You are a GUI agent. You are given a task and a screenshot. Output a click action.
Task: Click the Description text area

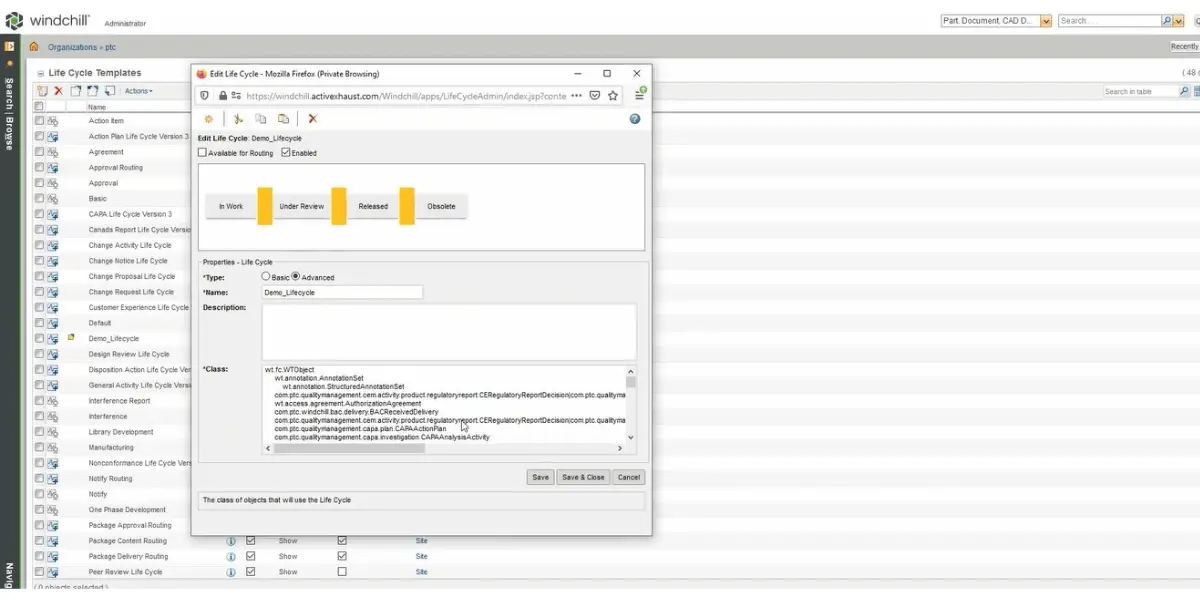pos(449,331)
